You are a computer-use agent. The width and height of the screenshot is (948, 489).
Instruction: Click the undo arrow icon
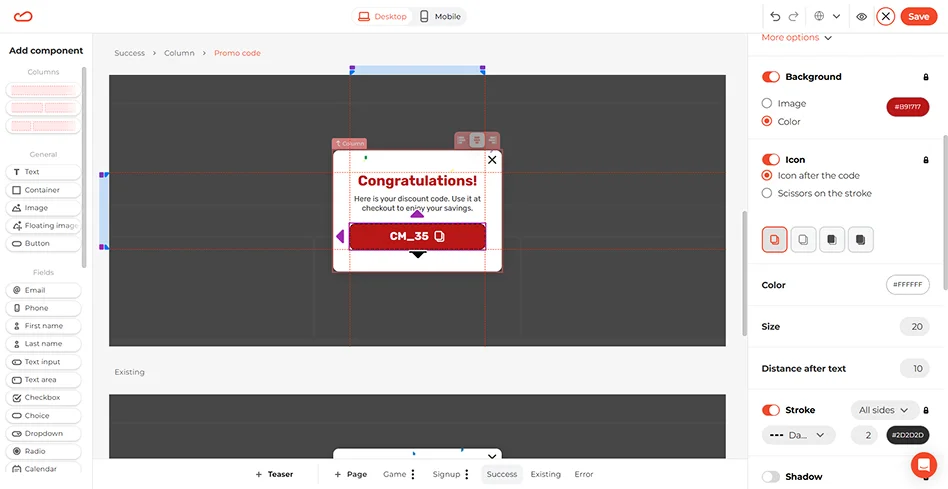tap(775, 16)
